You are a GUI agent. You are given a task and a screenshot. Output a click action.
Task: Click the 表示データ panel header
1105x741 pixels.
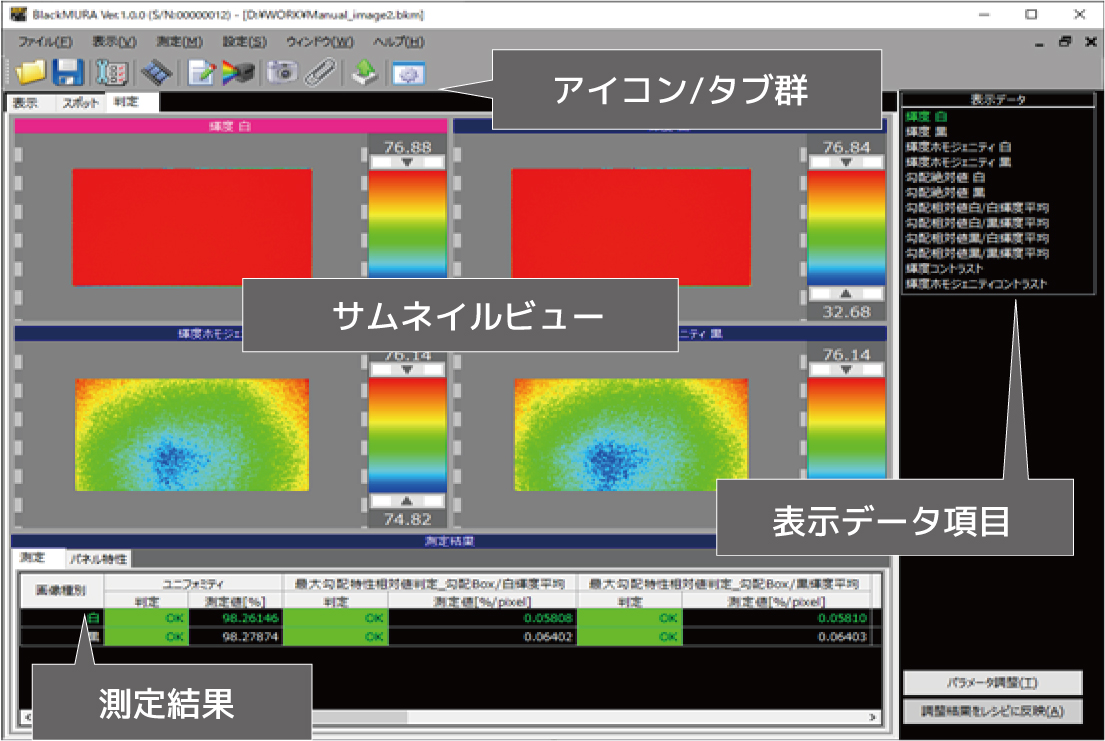998,99
